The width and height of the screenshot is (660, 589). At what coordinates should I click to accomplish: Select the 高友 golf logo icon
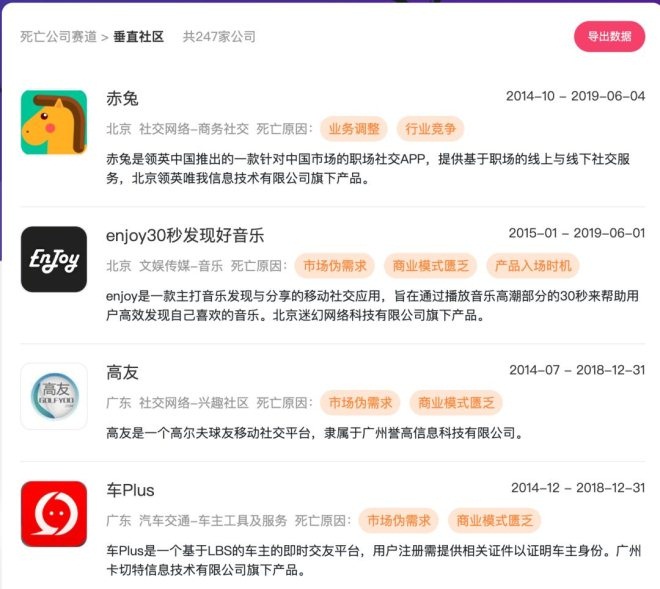pyautogui.click(x=54, y=396)
